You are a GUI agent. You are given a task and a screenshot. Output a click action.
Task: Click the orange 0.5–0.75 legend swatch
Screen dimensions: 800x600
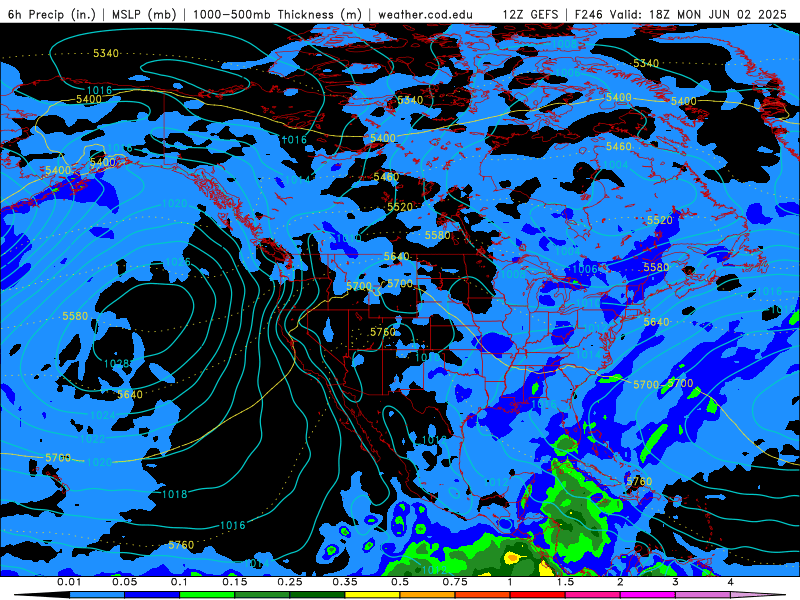pos(427,595)
